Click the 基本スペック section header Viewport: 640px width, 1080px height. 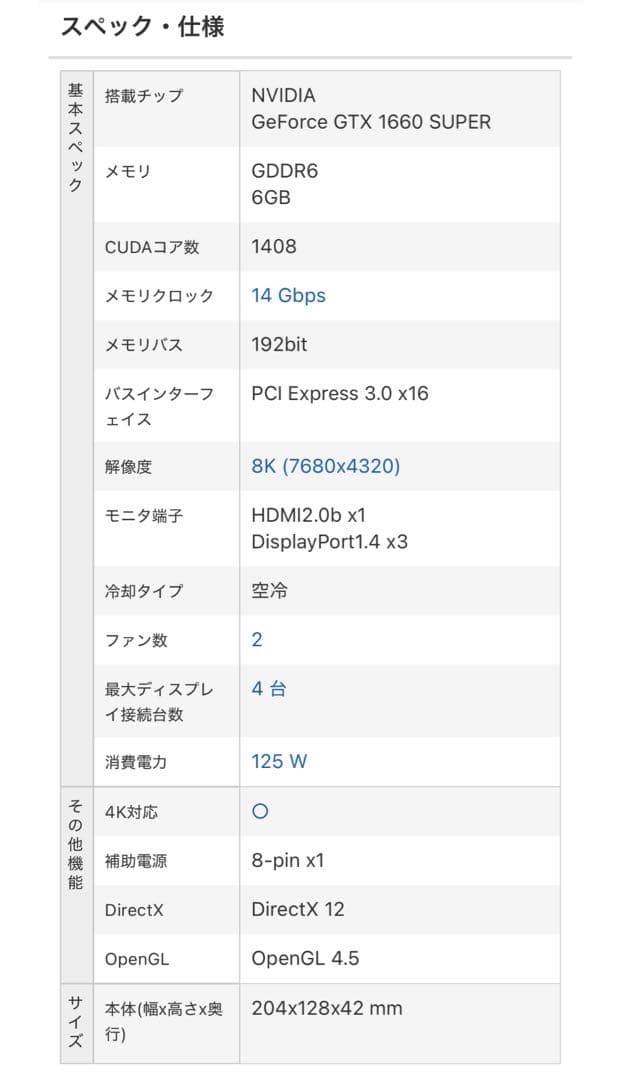[76, 138]
